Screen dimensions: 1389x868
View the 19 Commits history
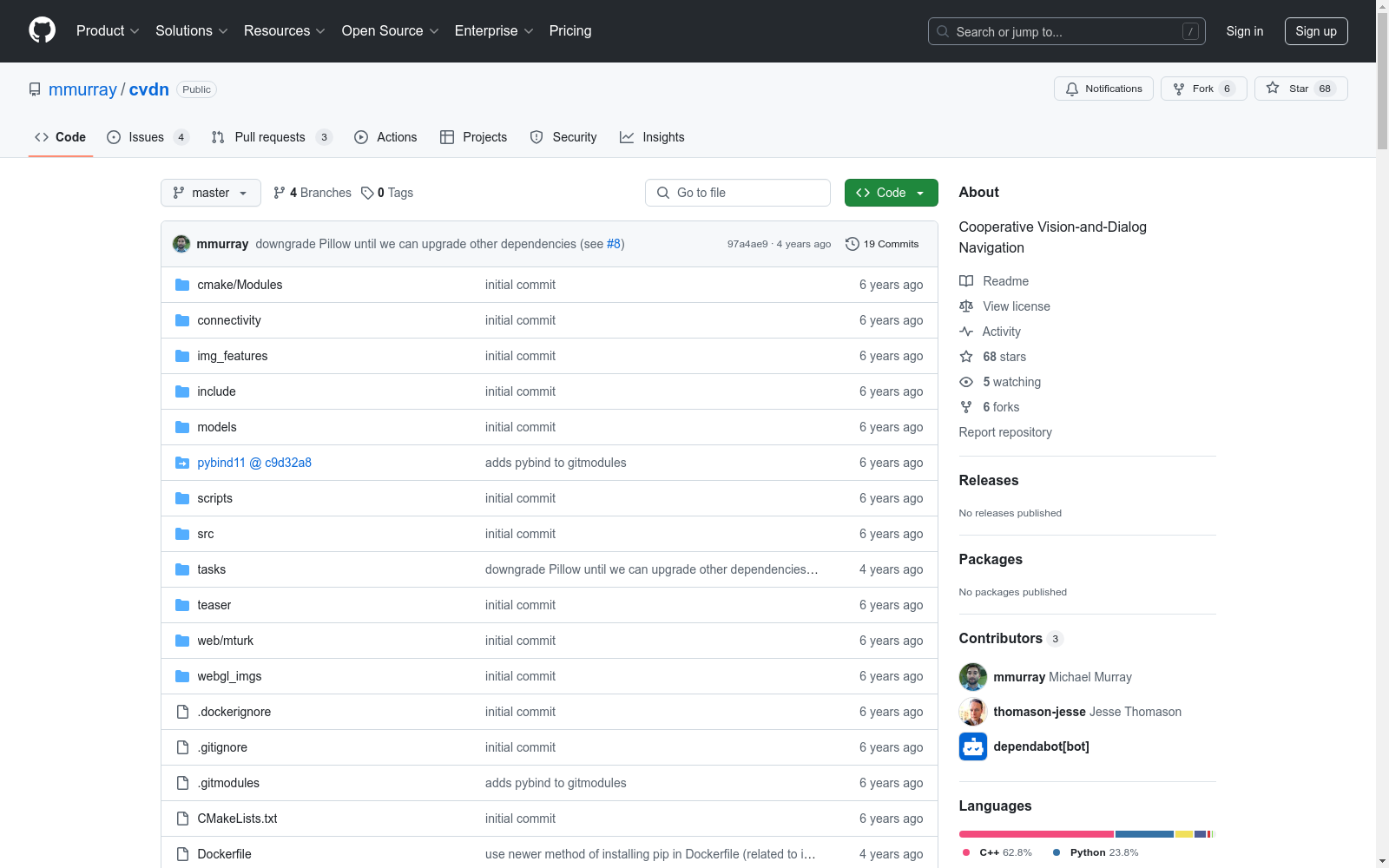pos(882,244)
